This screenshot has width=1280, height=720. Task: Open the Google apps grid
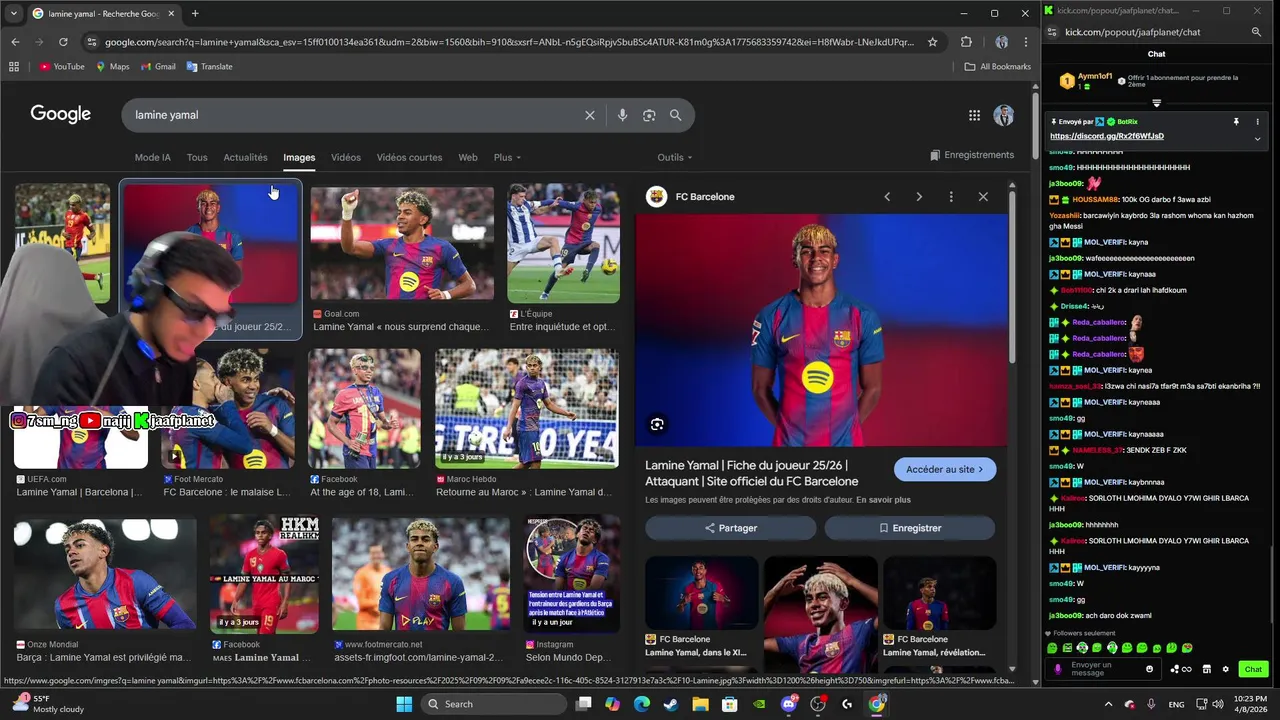pos(974,115)
